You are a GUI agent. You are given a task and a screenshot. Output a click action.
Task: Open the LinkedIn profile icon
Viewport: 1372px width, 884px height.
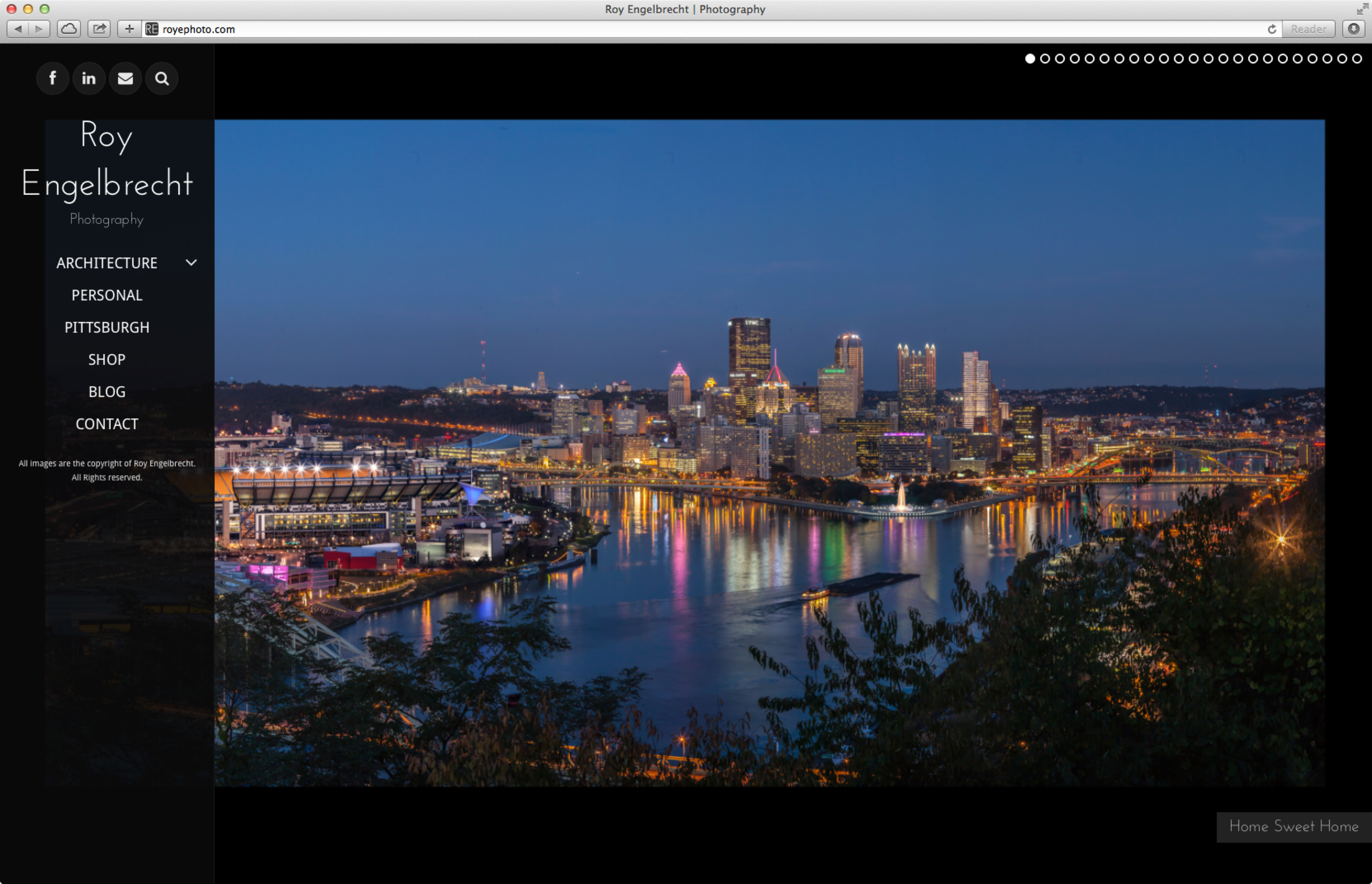pos(88,78)
